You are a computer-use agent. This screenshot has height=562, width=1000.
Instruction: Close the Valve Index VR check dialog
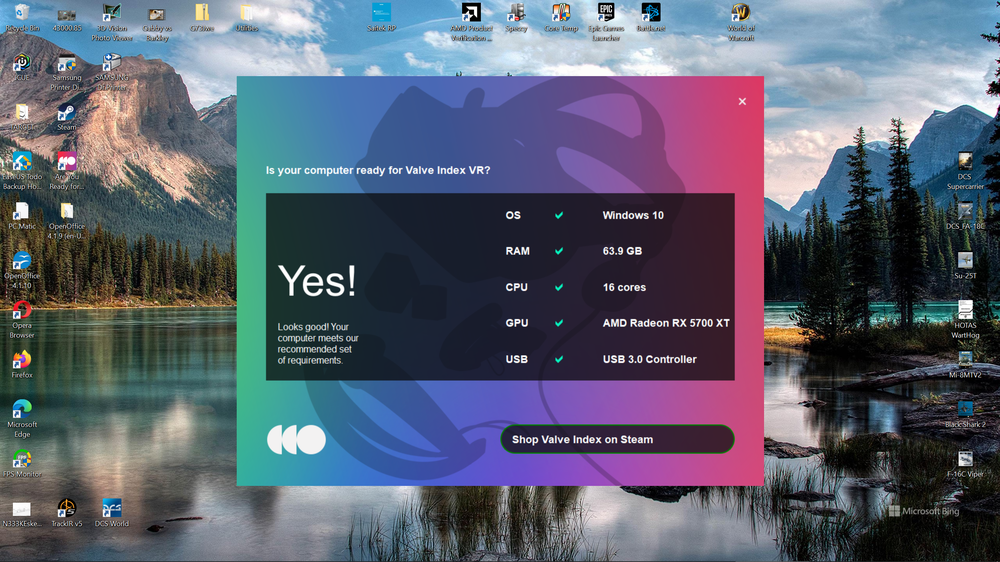point(742,101)
